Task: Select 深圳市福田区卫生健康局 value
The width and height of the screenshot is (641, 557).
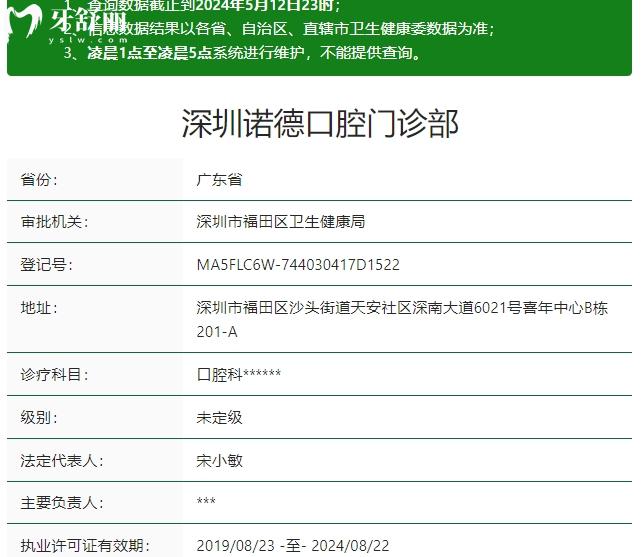Action: (x=280, y=222)
